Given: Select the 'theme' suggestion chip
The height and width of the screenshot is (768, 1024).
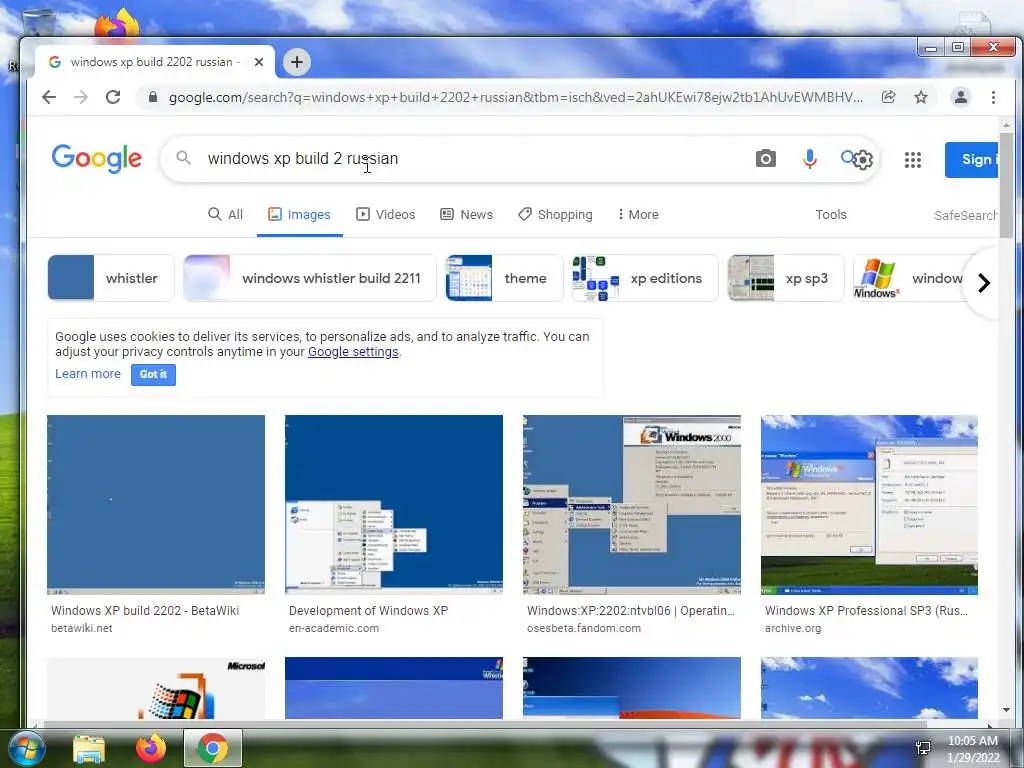Looking at the screenshot, I should [x=504, y=278].
